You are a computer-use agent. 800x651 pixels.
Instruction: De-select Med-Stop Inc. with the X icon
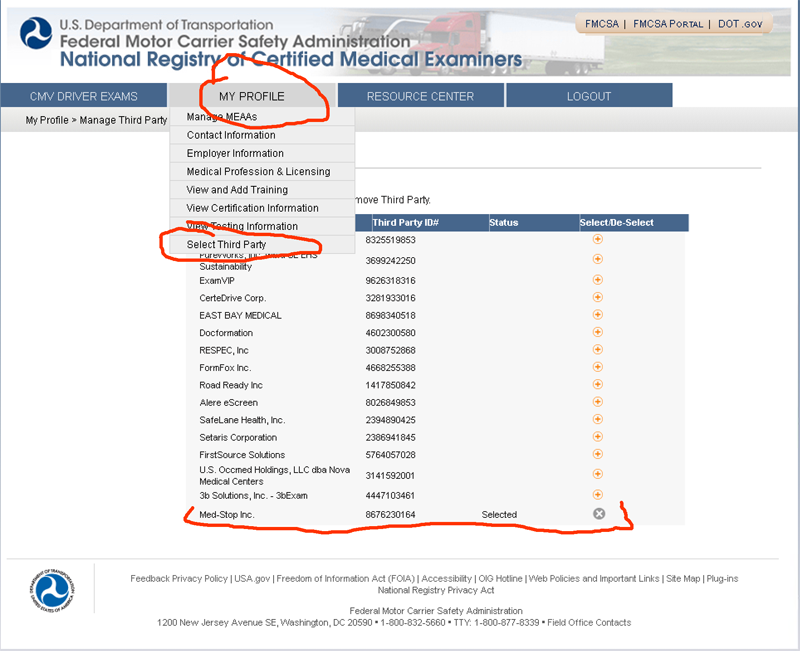[x=598, y=514]
